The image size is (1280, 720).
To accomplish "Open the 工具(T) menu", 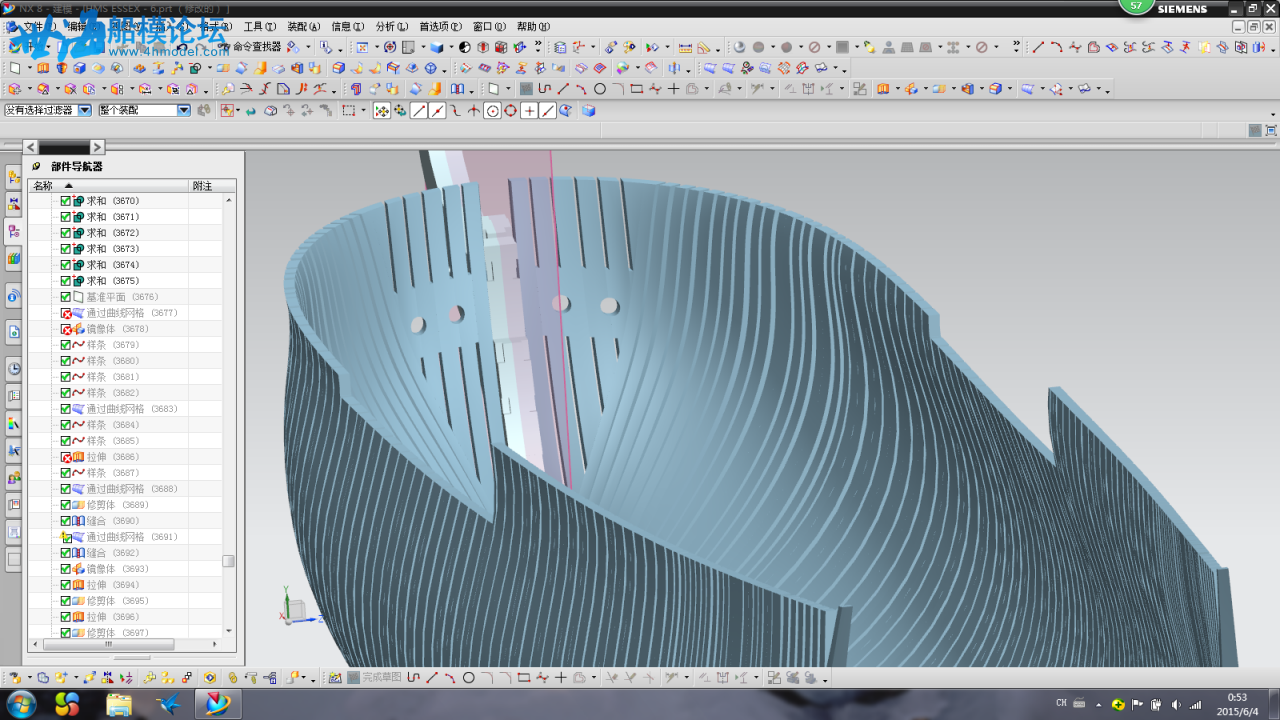I will click(x=260, y=27).
